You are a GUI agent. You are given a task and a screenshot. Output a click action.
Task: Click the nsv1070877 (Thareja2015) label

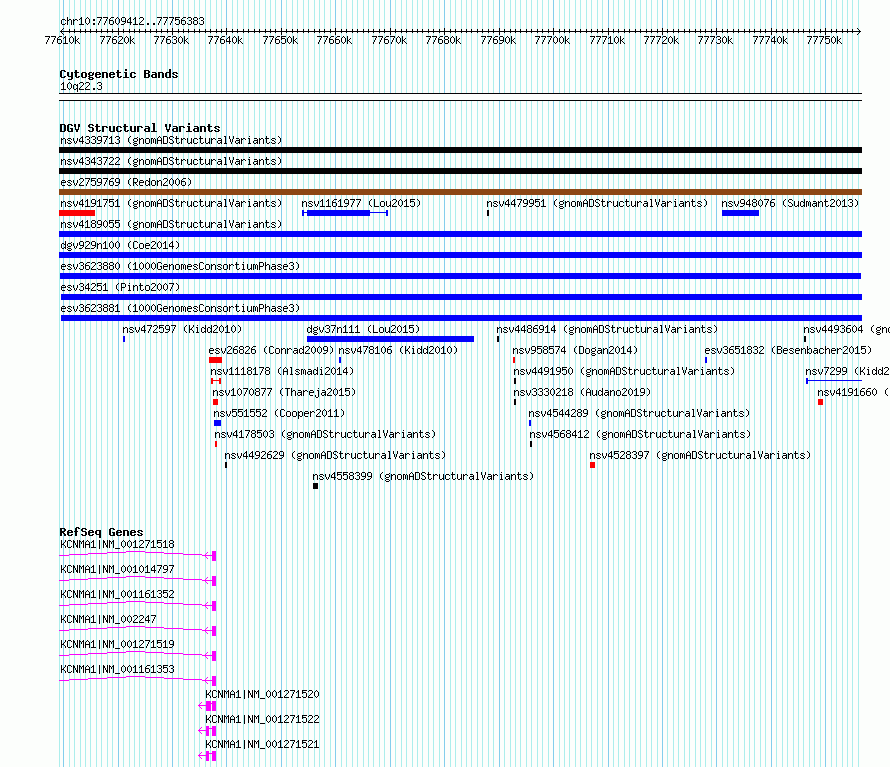click(284, 392)
